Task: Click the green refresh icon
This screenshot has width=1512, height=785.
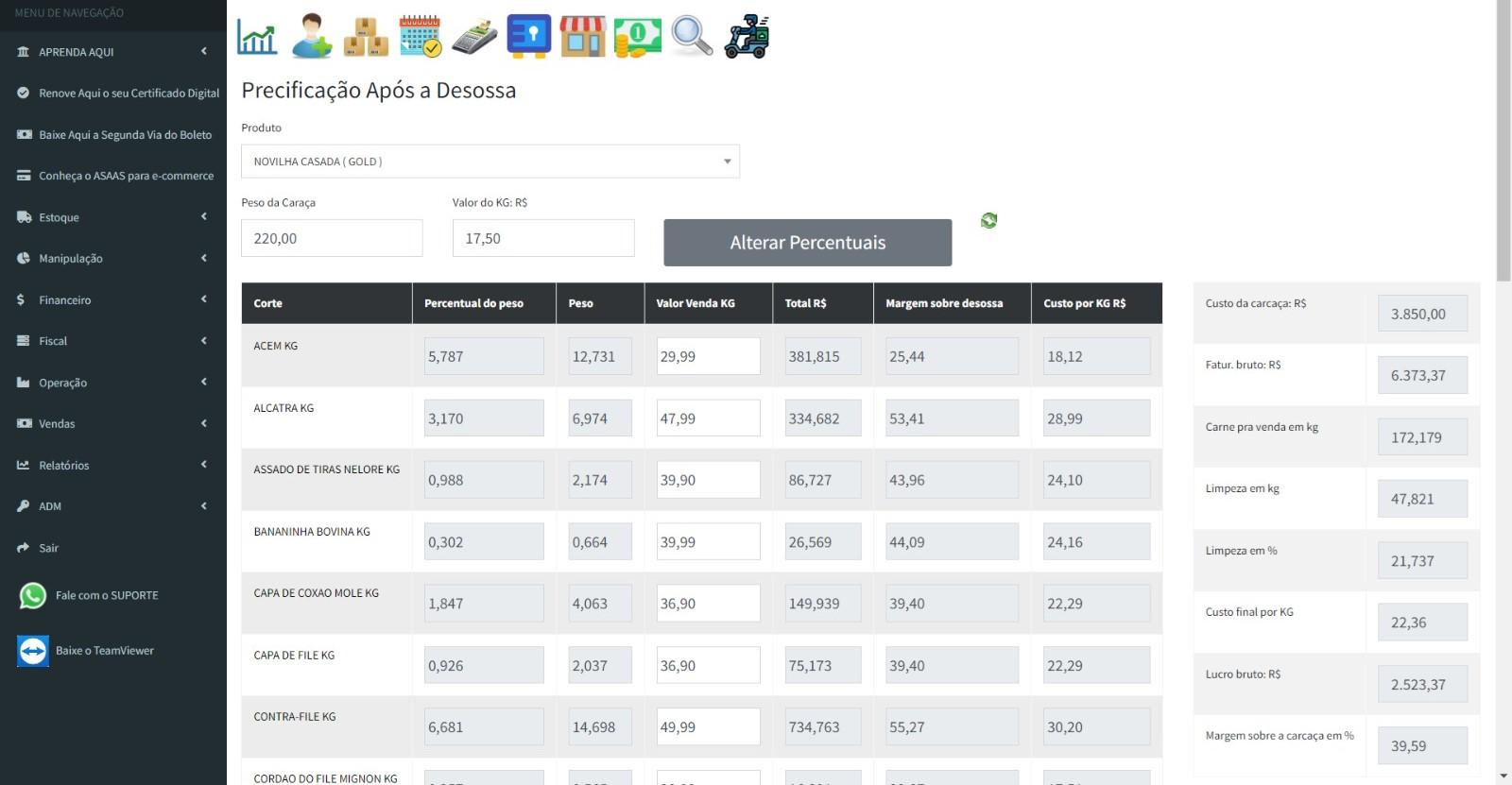Action: pos(988,220)
